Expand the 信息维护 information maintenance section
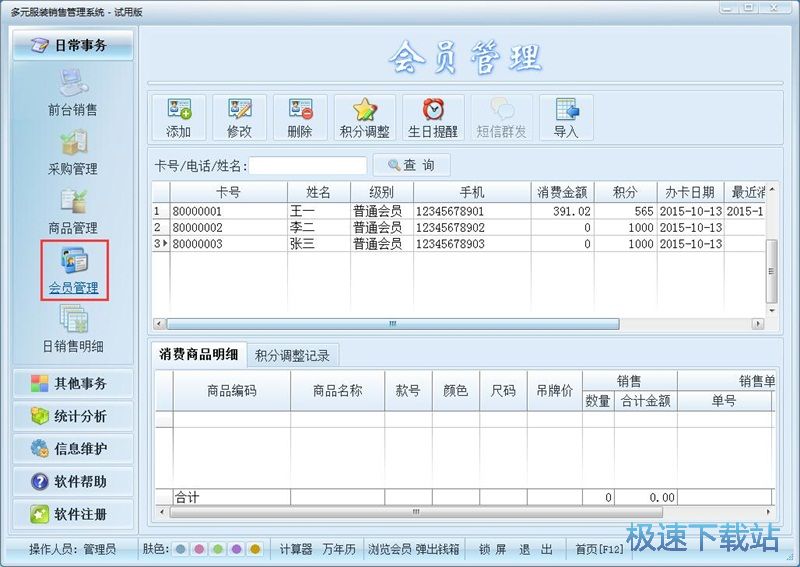 73,449
